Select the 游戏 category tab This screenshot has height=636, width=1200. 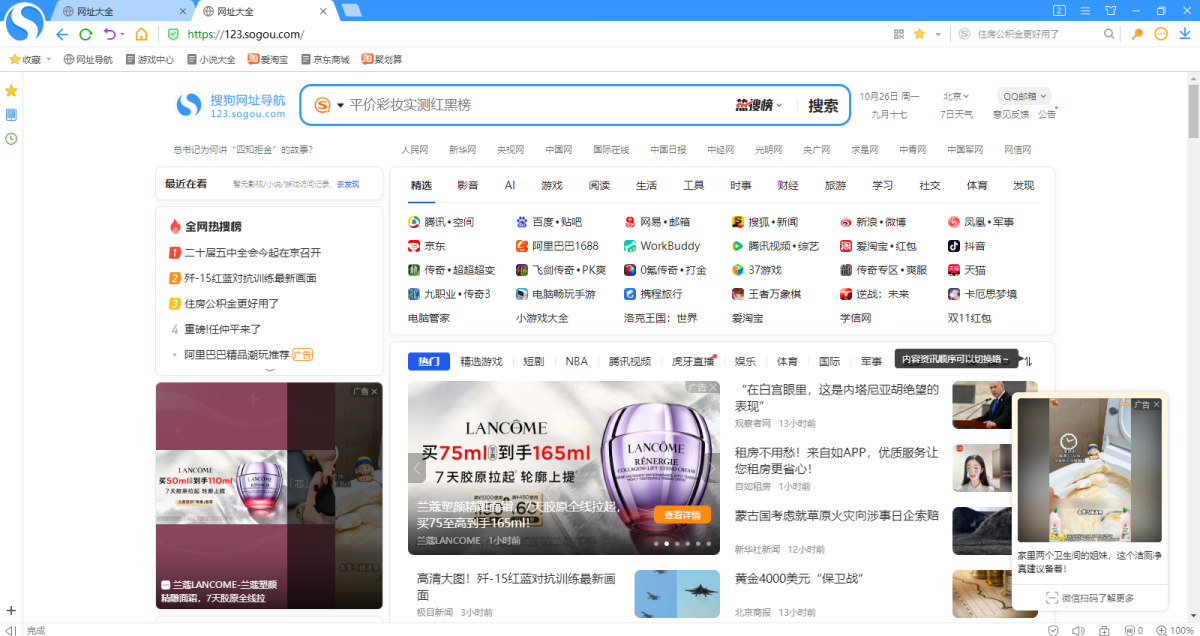pyautogui.click(x=552, y=185)
